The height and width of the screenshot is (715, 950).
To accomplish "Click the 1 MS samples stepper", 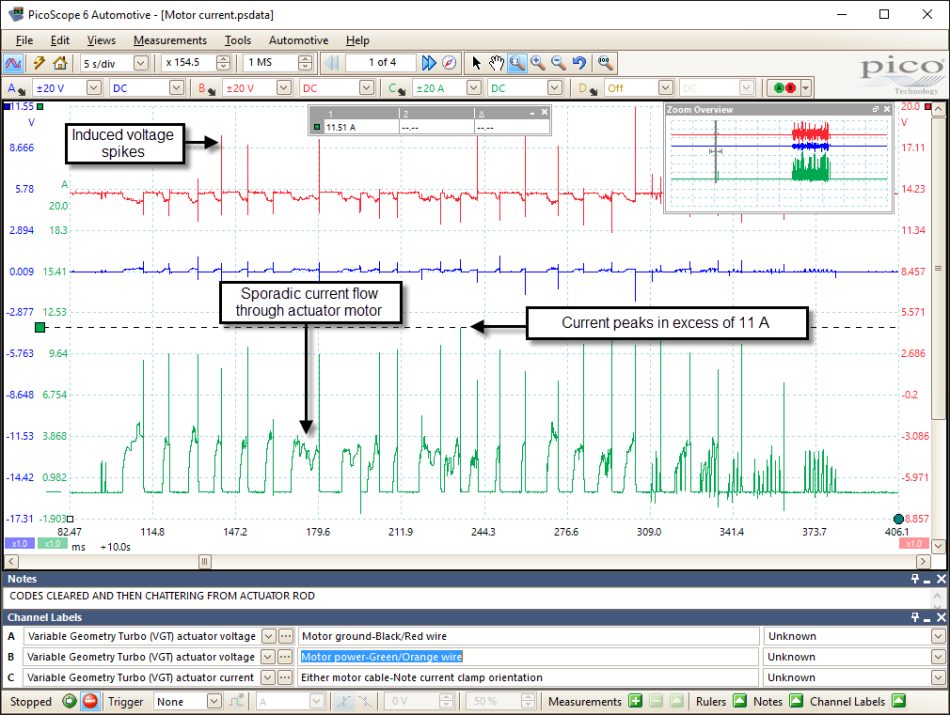I will pyautogui.click(x=305, y=63).
